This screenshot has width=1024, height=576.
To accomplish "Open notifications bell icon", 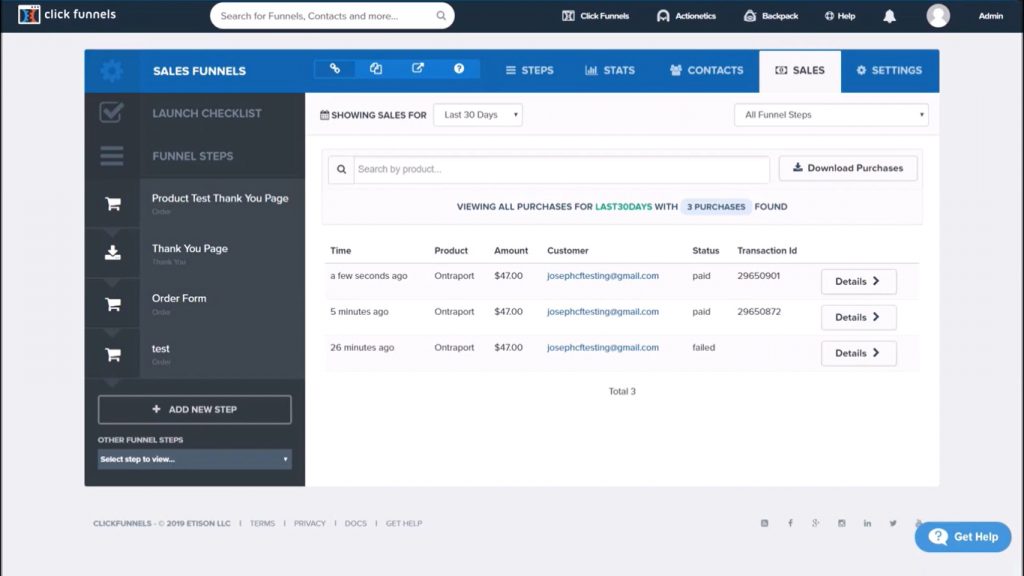I will (x=889, y=16).
